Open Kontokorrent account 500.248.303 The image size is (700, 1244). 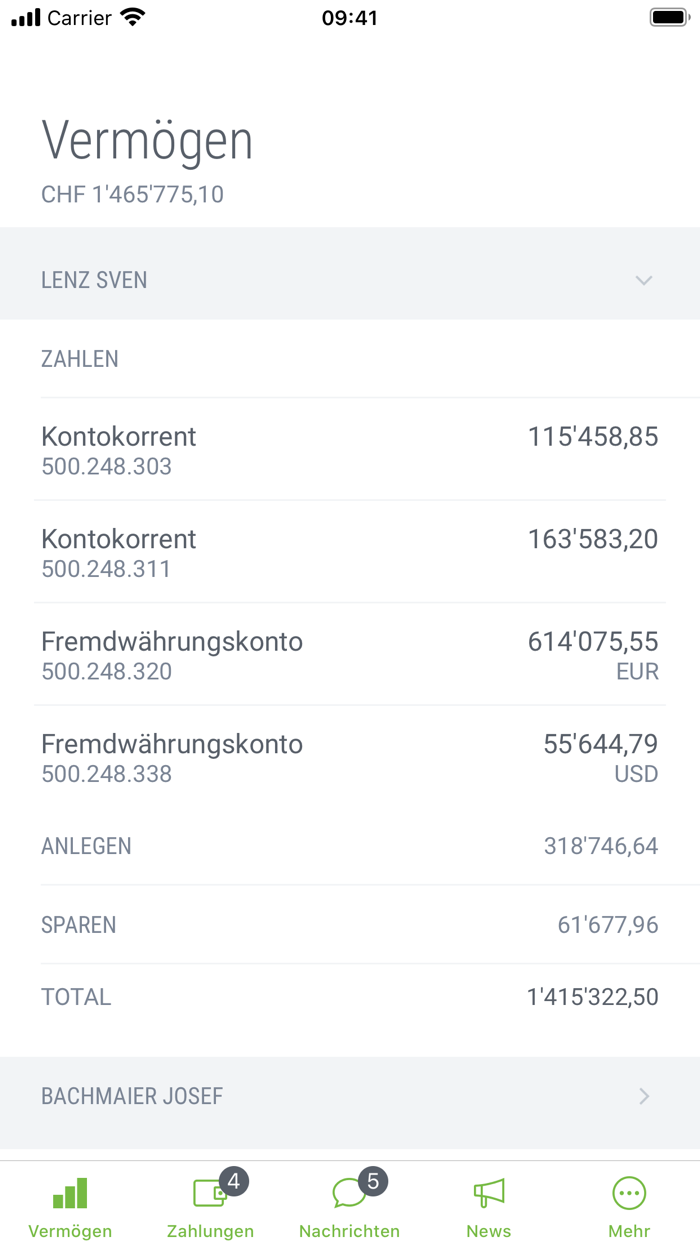pos(350,450)
